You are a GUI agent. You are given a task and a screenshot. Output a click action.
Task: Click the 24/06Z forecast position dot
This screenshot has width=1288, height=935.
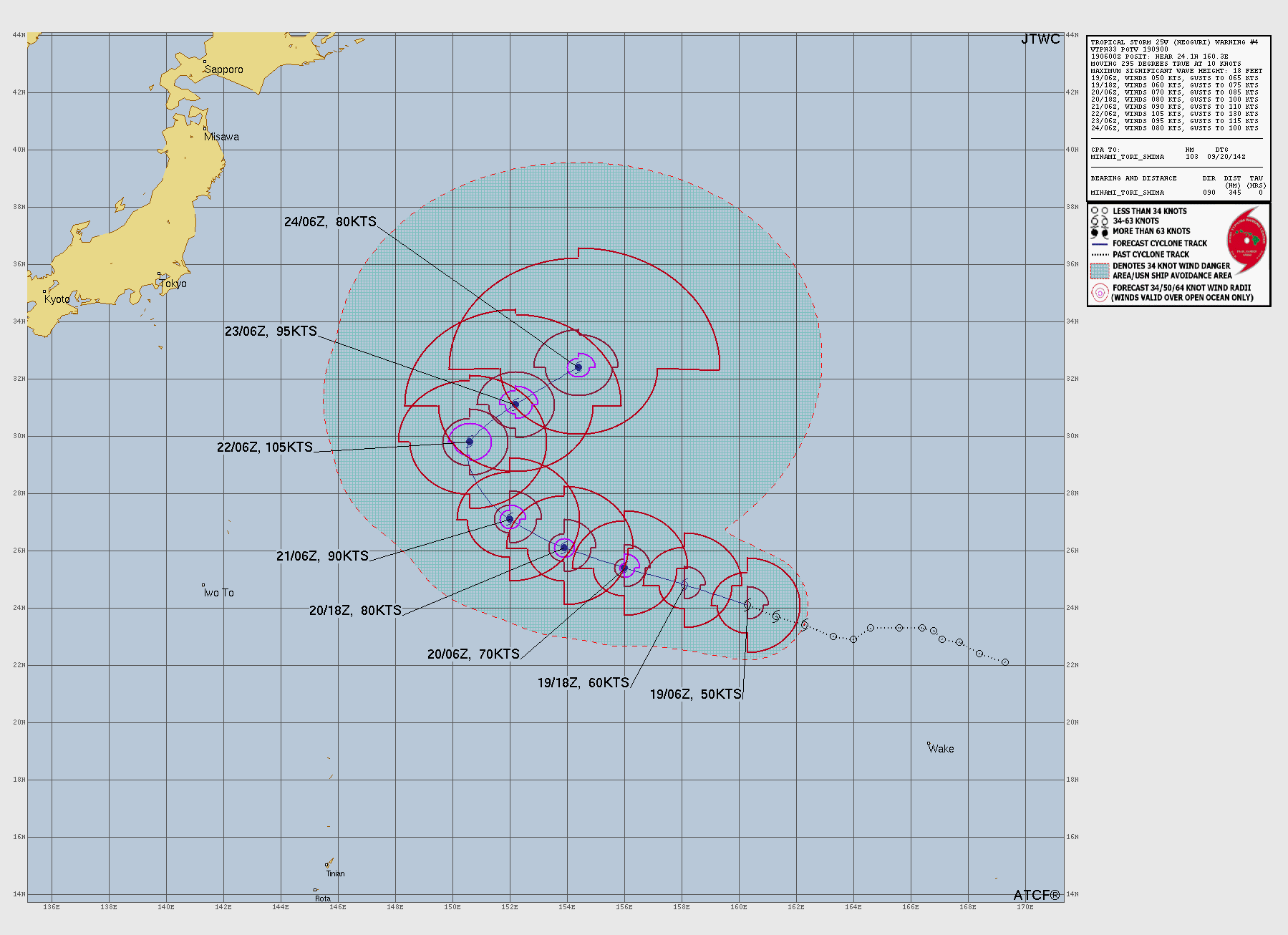[578, 367]
